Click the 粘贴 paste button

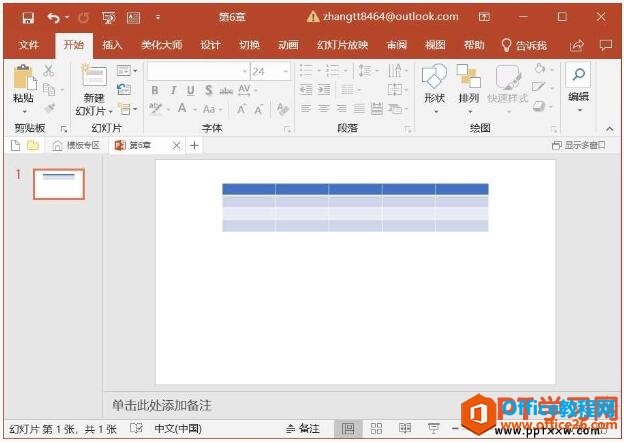(x=24, y=90)
